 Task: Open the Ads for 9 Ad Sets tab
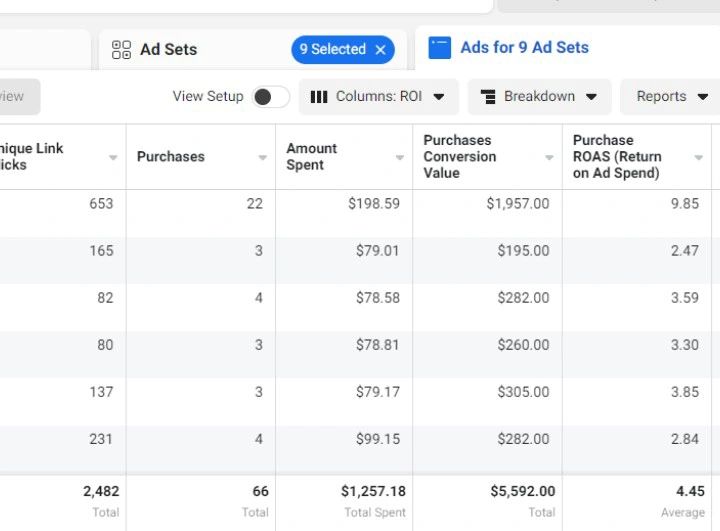[x=524, y=48]
